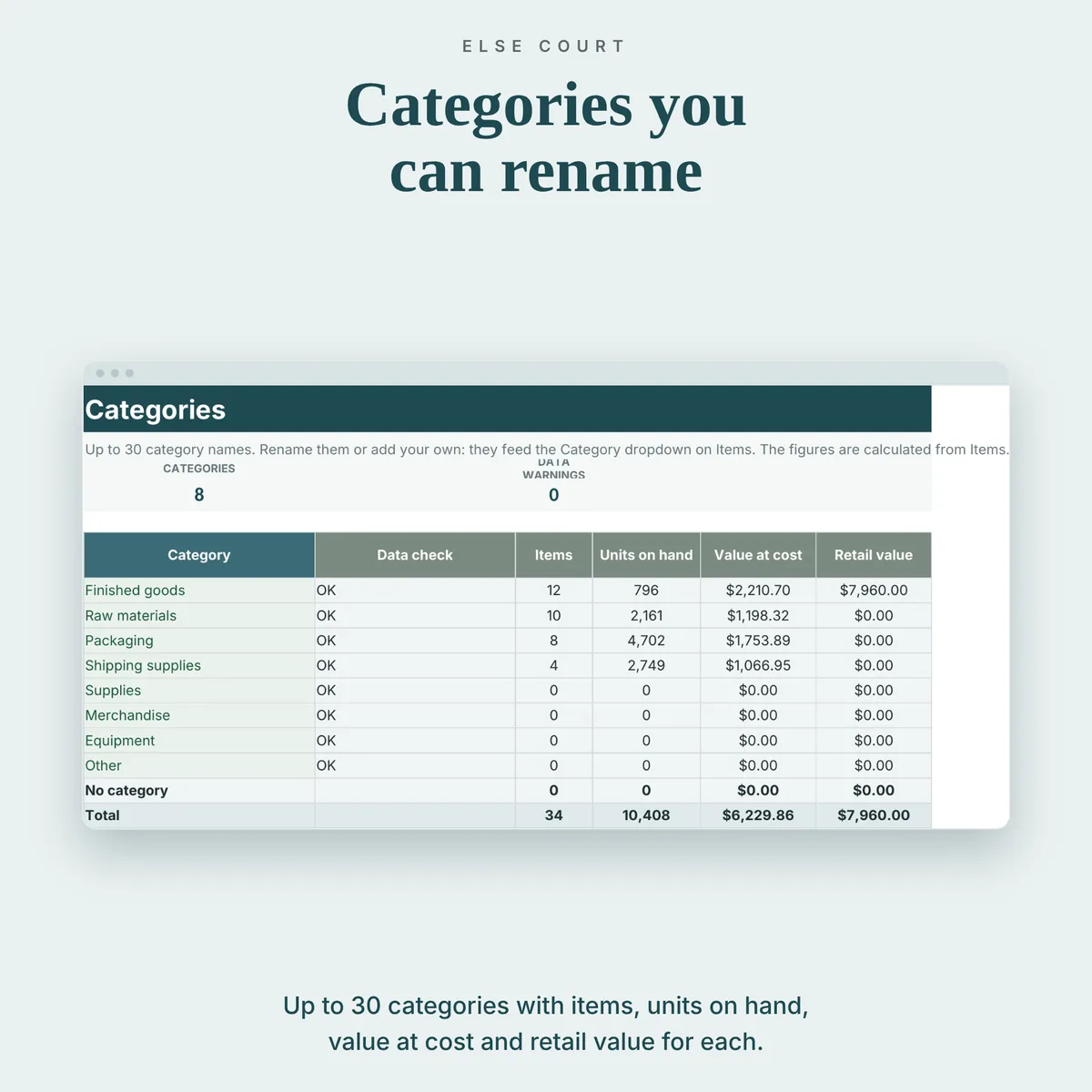The image size is (1092, 1092).
Task: Select the Raw materials category cell
Action: tap(198, 616)
